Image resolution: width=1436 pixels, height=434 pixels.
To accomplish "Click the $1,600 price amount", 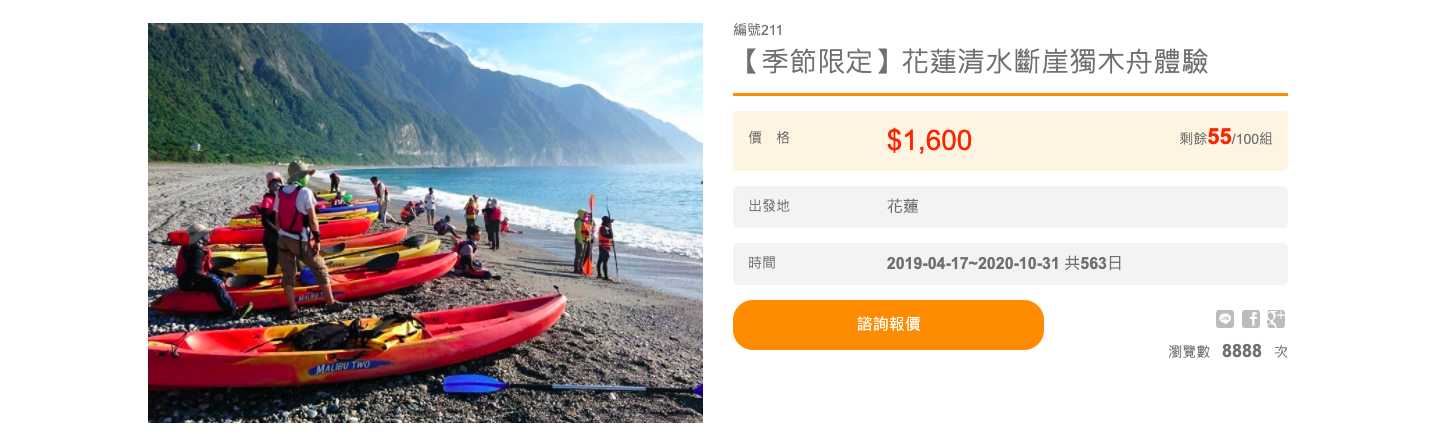I will 929,141.
